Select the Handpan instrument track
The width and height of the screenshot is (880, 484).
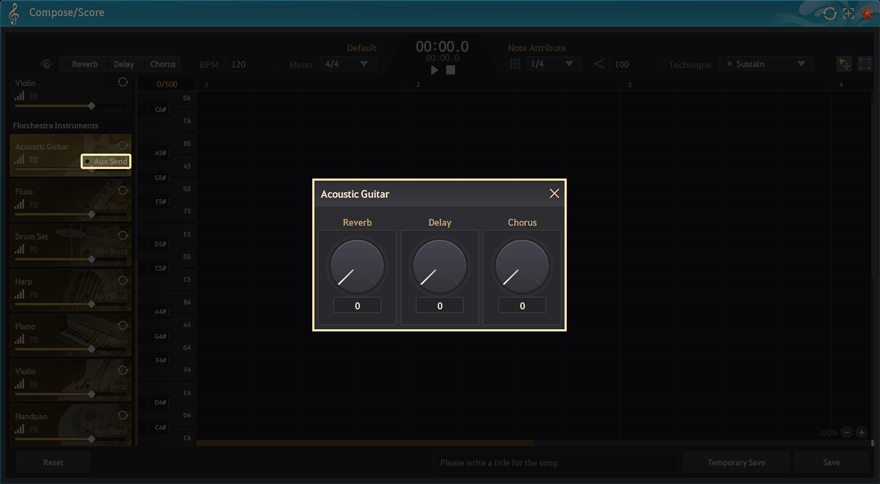coord(71,425)
